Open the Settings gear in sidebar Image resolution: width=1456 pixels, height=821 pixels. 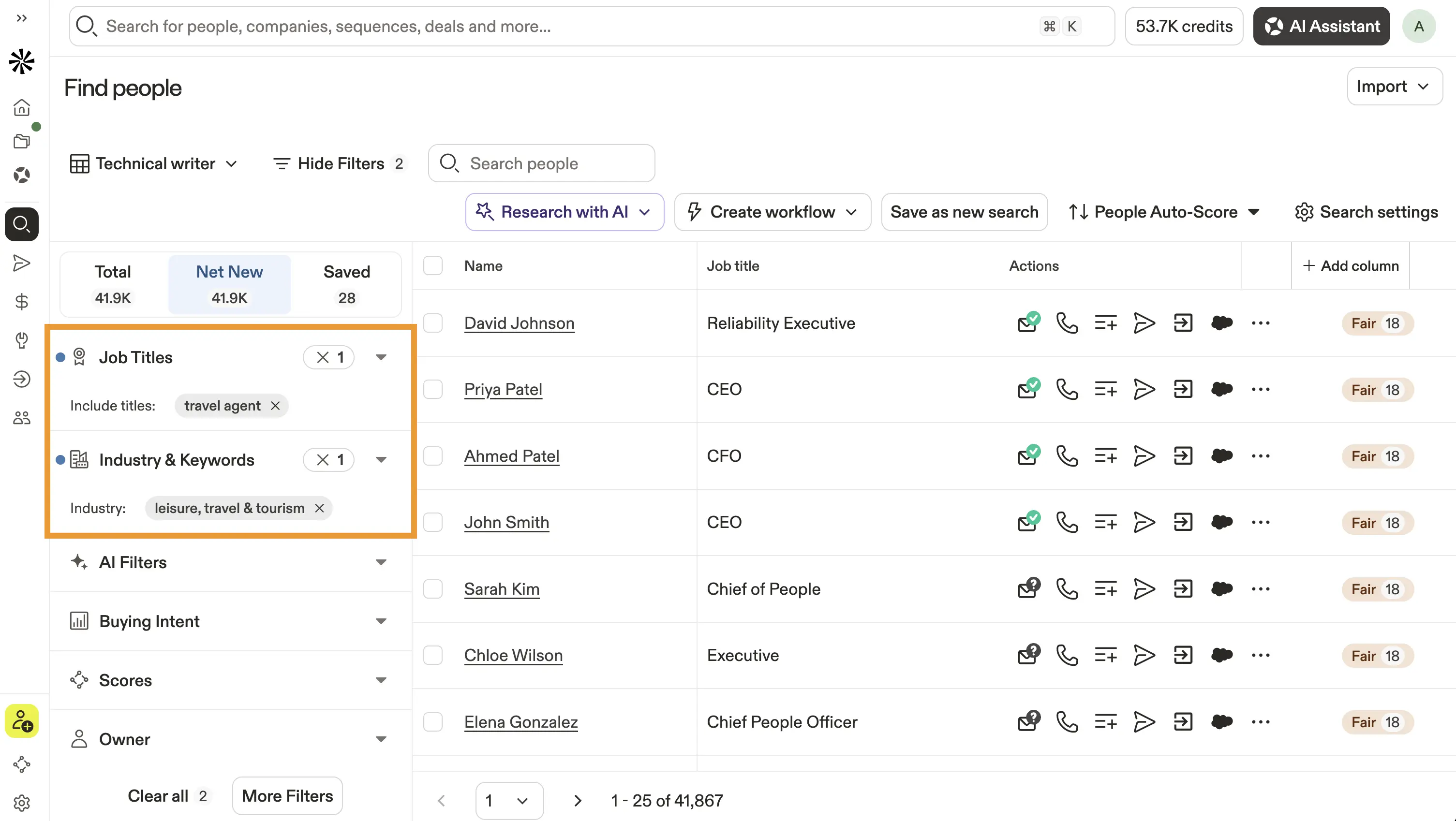[x=21, y=803]
